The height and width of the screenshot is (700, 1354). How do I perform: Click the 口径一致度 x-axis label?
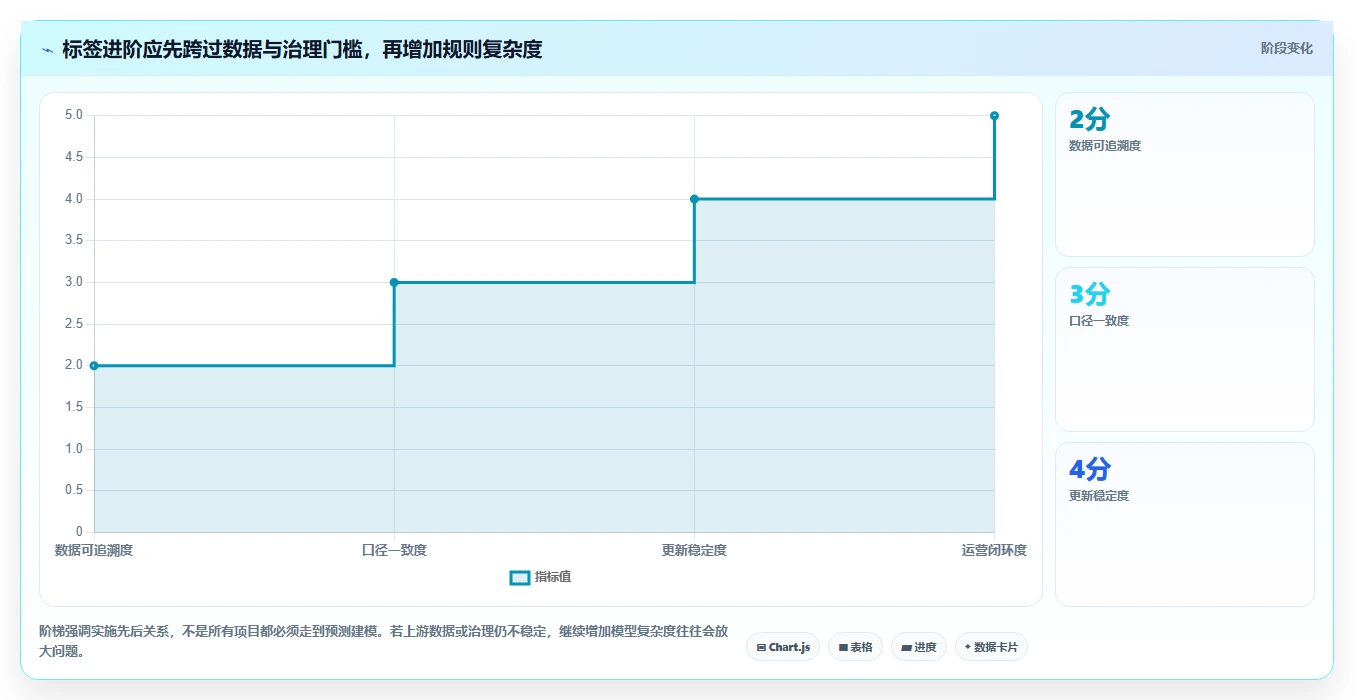click(x=394, y=550)
